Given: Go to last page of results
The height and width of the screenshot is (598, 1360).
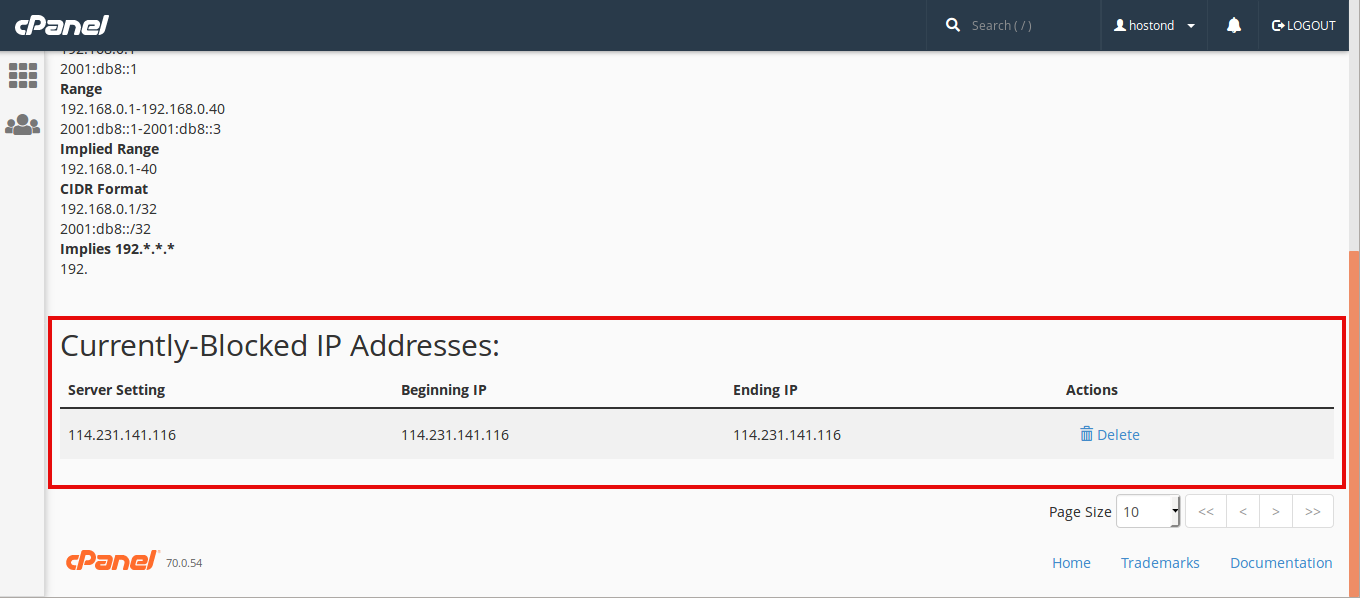Looking at the screenshot, I should (x=1313, y=511).
